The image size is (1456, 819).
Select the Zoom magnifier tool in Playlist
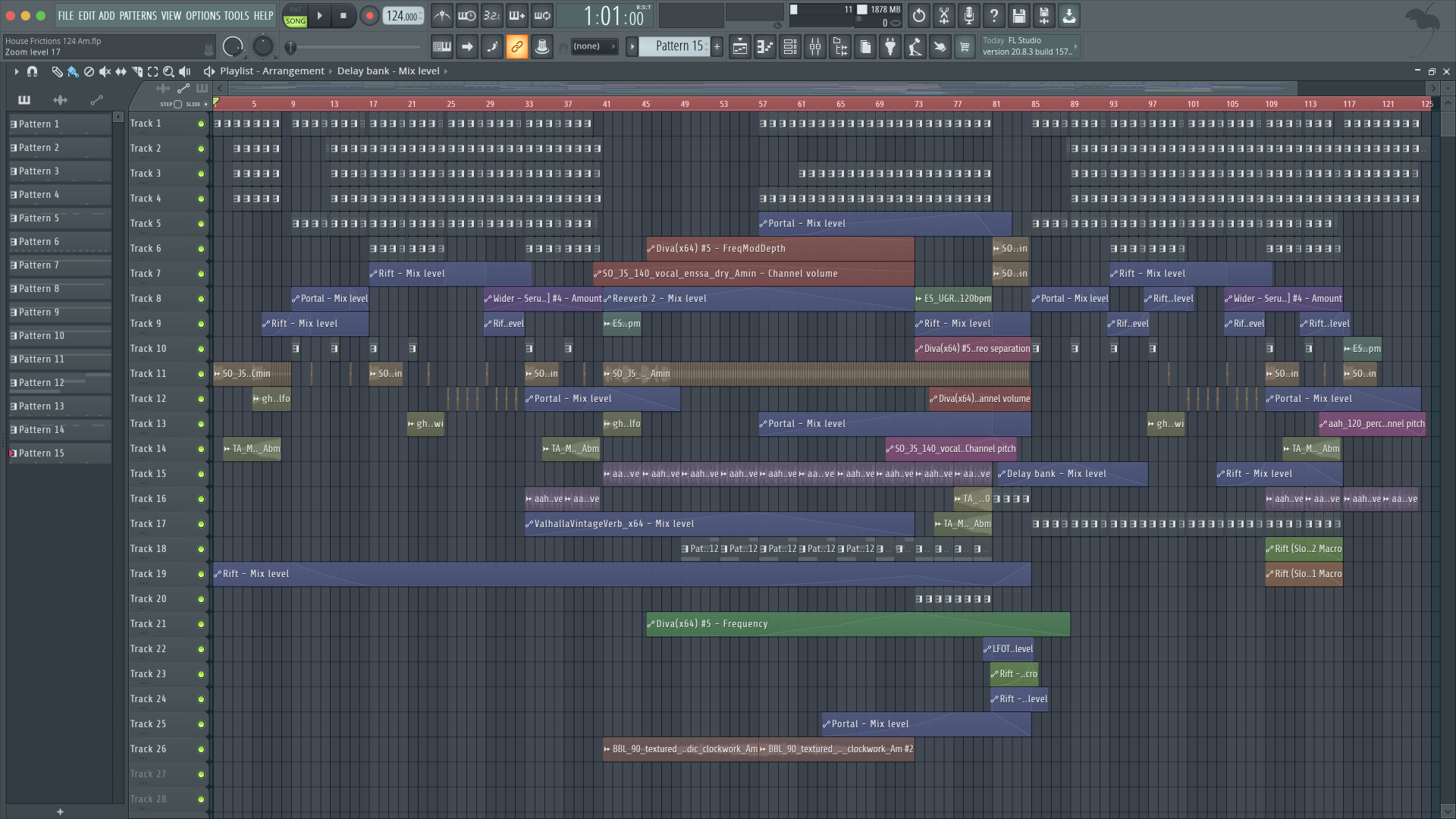169,71
